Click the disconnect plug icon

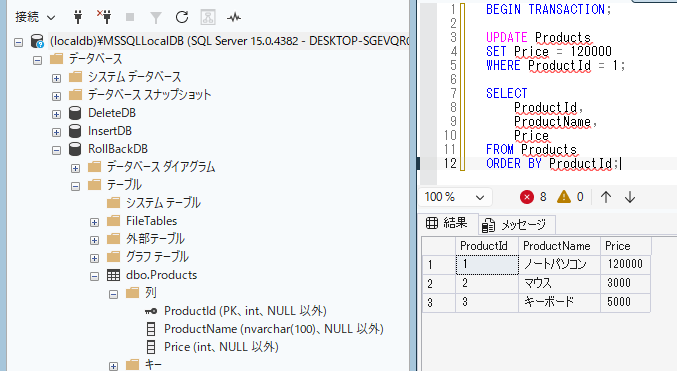(x=104, y=17)
